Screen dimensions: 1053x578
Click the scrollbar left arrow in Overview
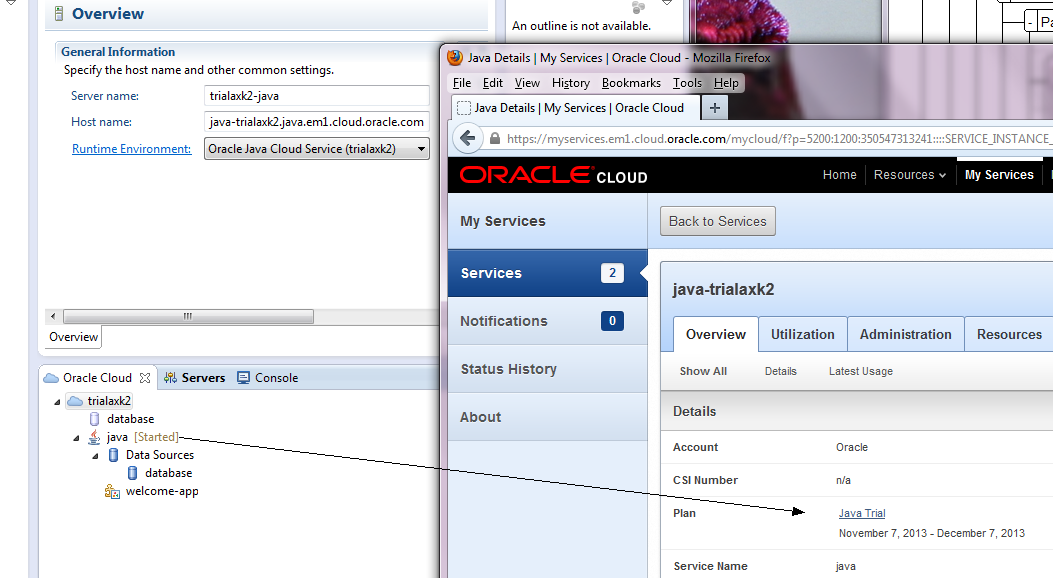(53, 316)
